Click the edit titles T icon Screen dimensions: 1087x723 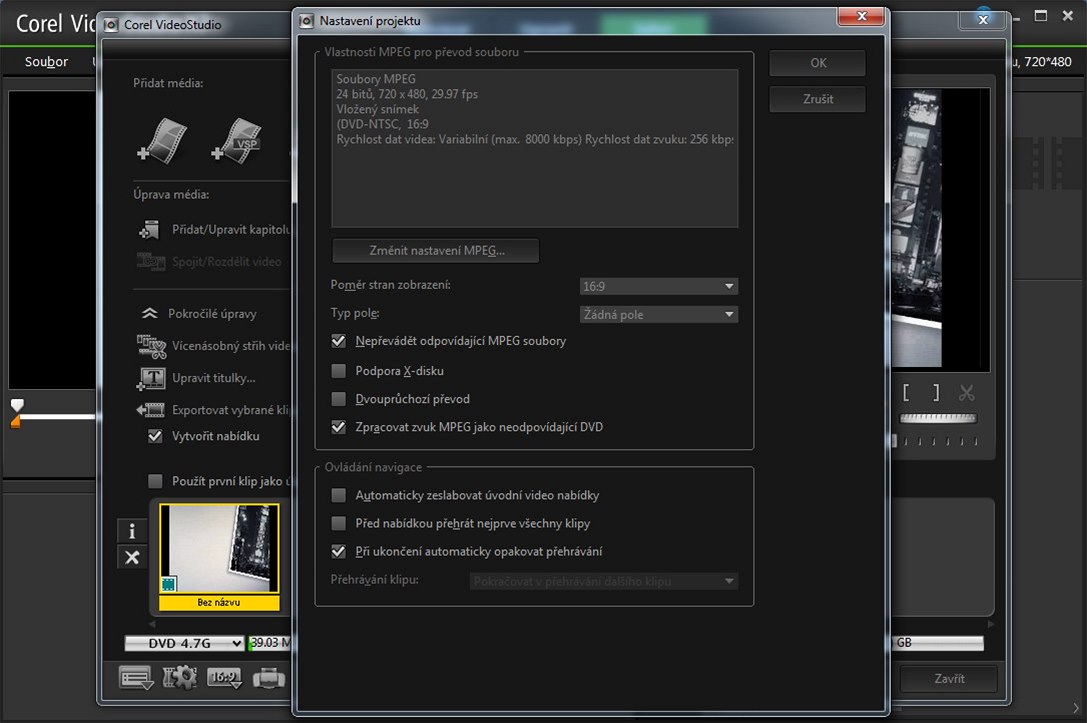(151, 378)
